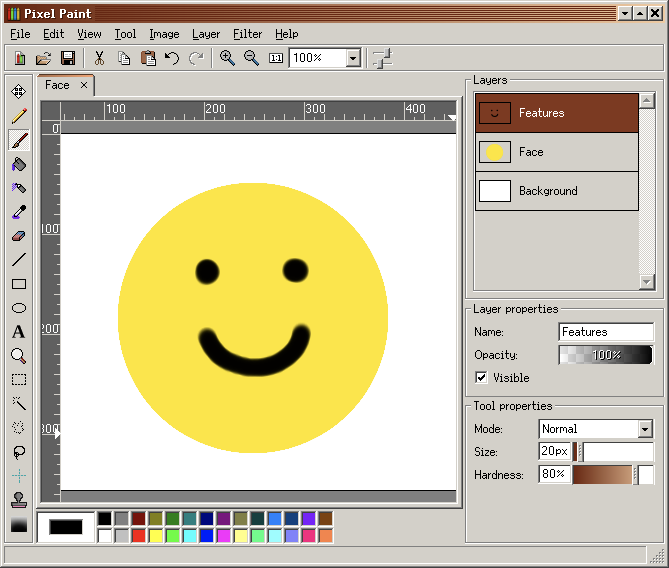
Task: Open the zoom level 100% dropdown
Action: click(x=353, y=58)
